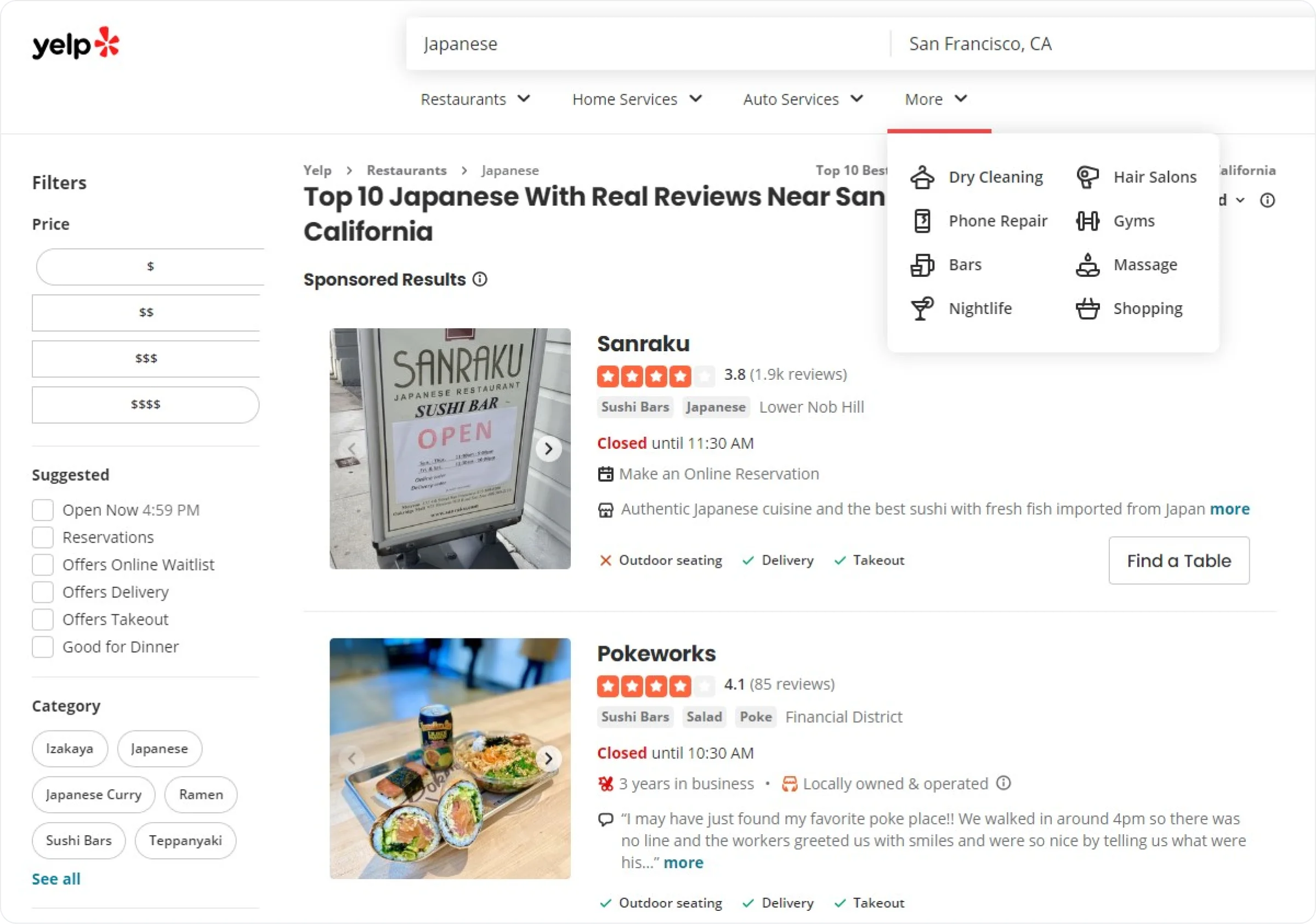This screenshot has width=1316, height=924.
Task: Click the Massage icon in More menu
Action: (1087, 265)
